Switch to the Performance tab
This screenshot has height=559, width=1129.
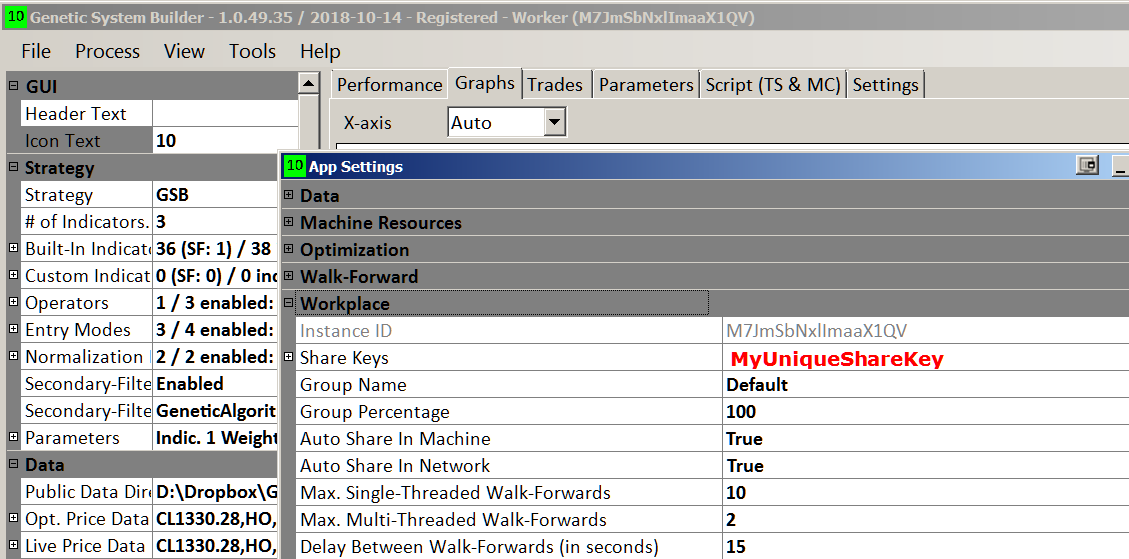point(389,85)
